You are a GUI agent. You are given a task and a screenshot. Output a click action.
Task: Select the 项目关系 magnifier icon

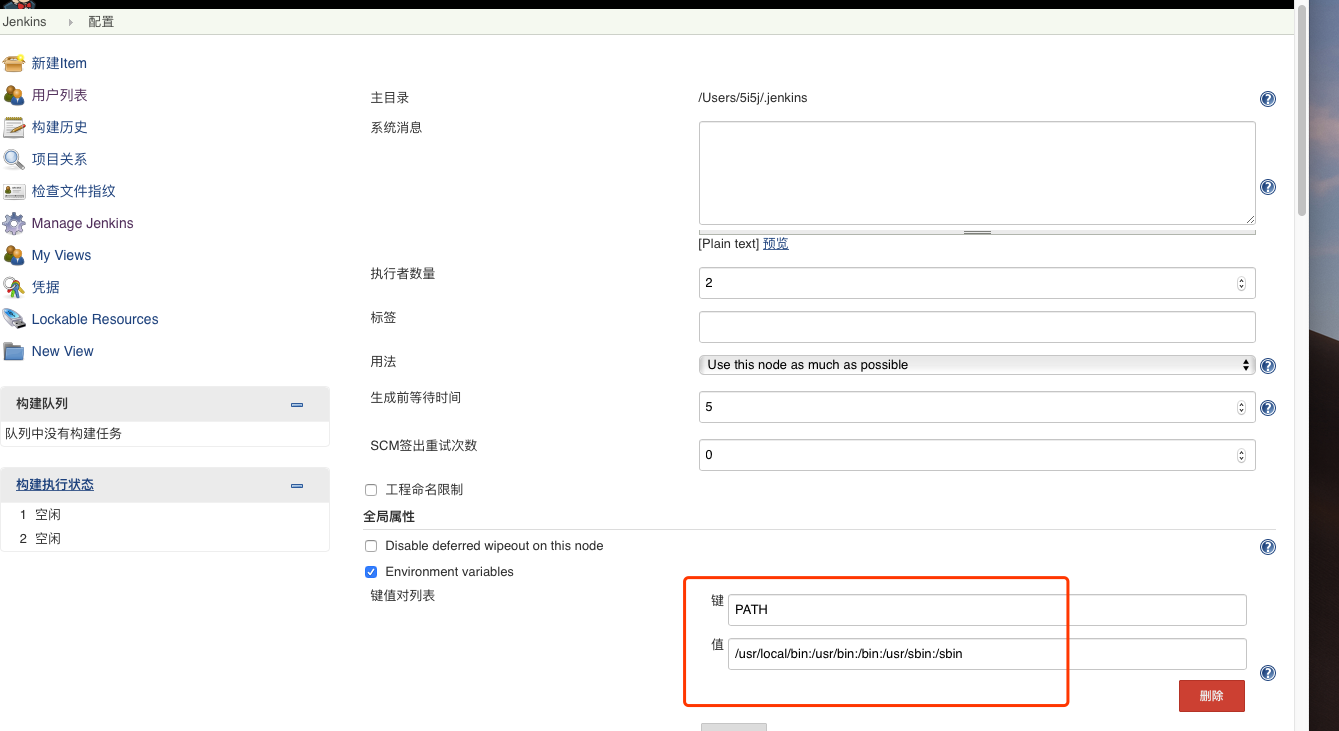14,159
